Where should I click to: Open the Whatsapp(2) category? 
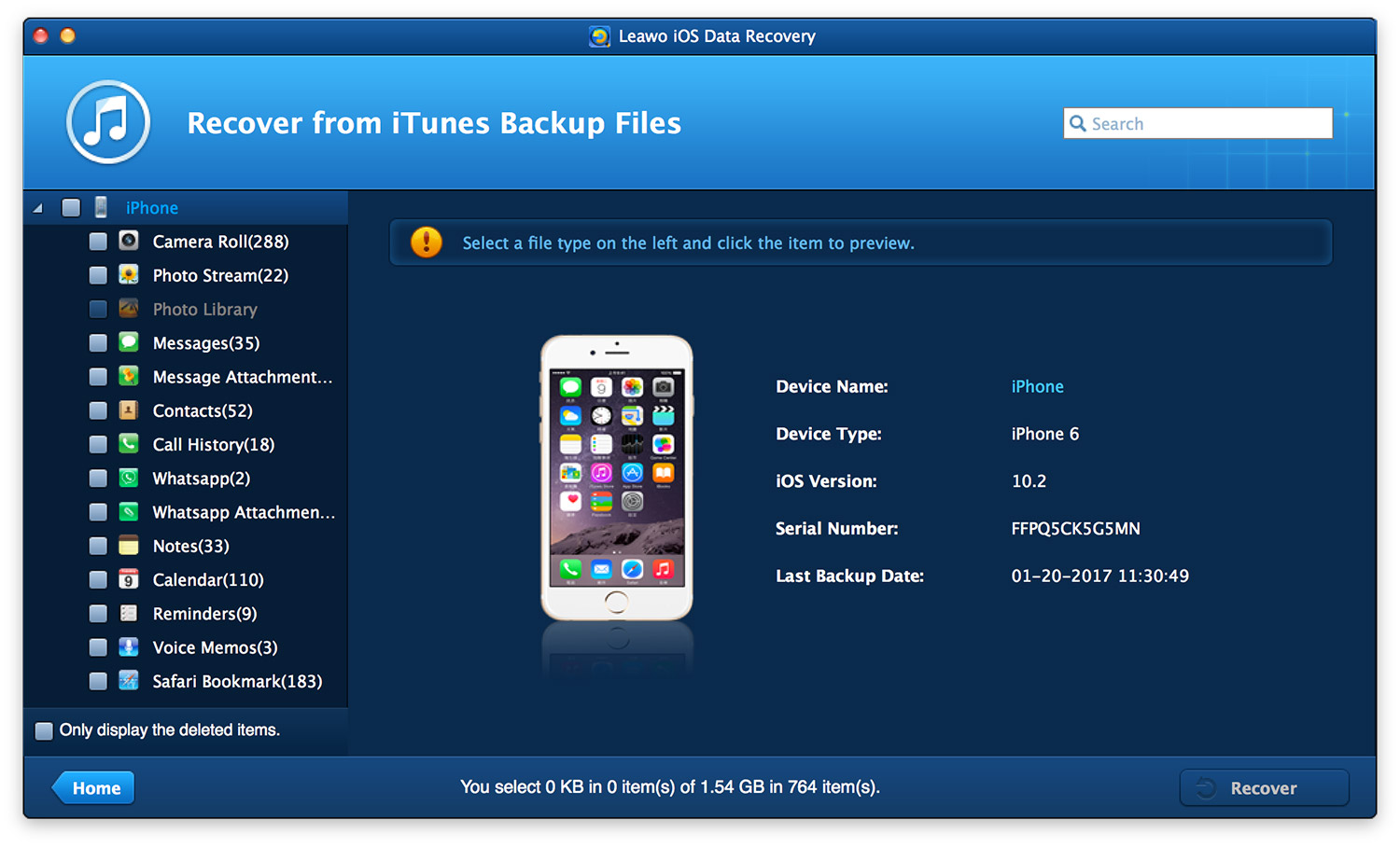[202, 479]
